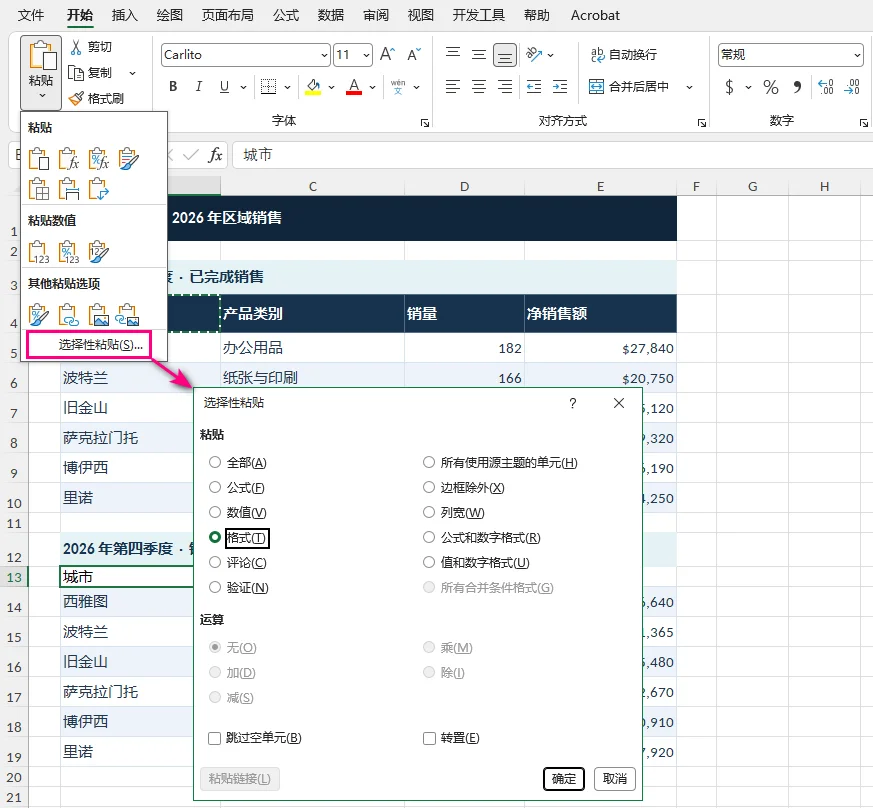Switch to the 页面布局 ribbon tab
Viewport: 873px width, 808px height.
[228, 15]
